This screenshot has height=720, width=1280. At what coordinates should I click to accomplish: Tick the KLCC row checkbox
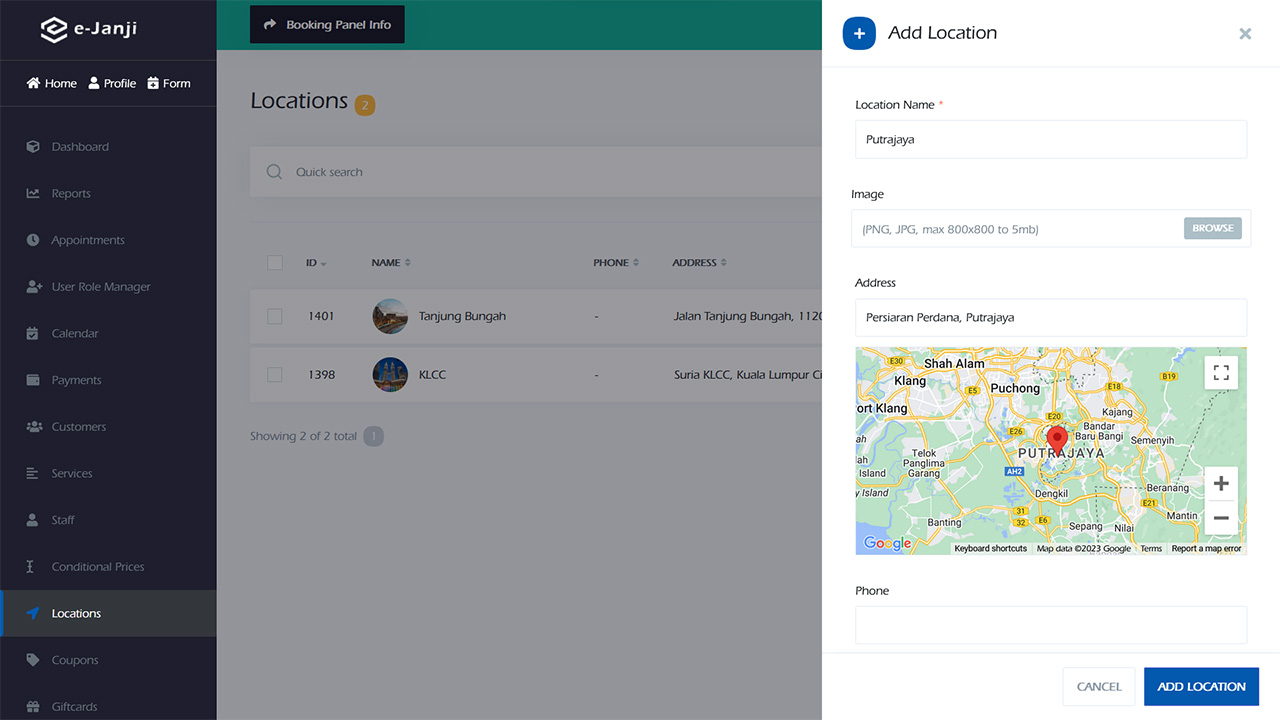[275, 375]
